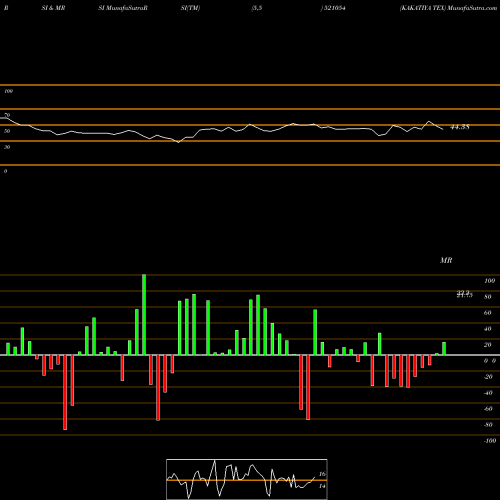Click the '16' label in mini chart
The height and width of the screenshot is (500, 500).
click(x=322, y=474)
